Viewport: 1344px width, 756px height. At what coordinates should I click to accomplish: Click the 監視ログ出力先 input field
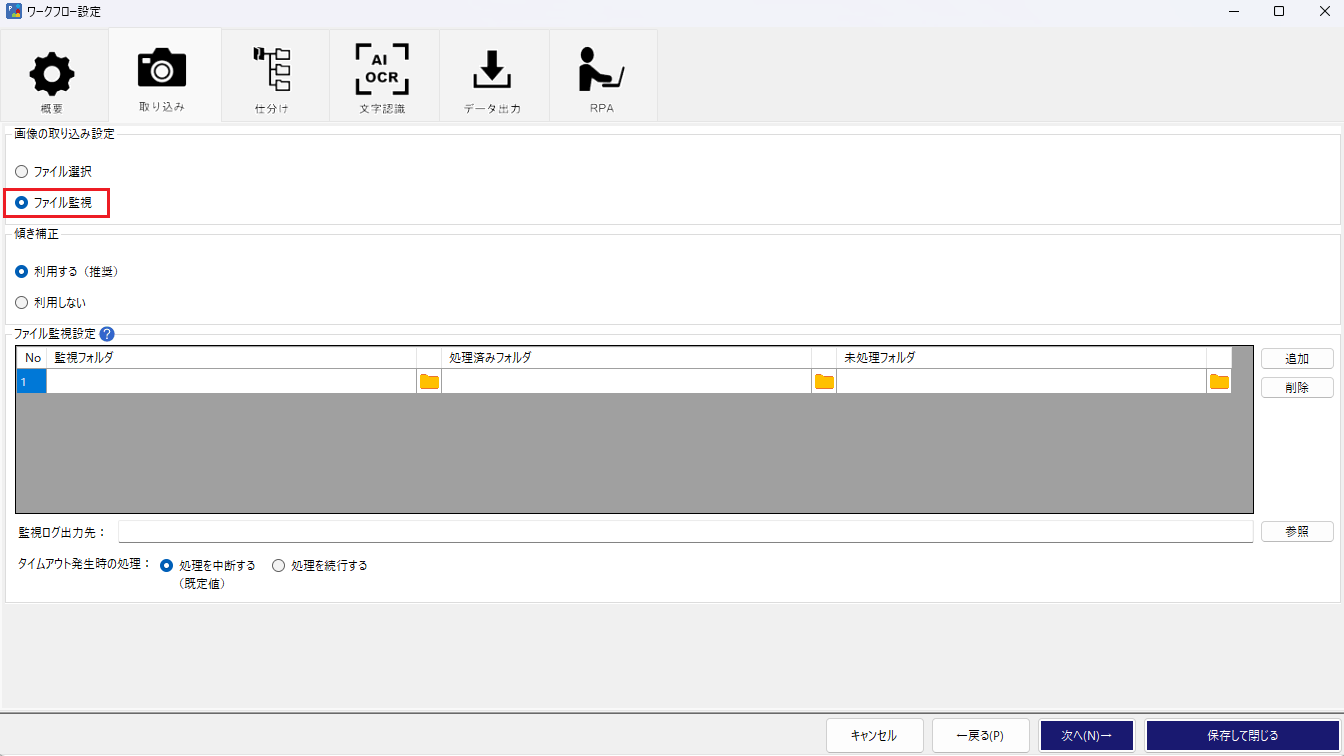tap(686, 532)
